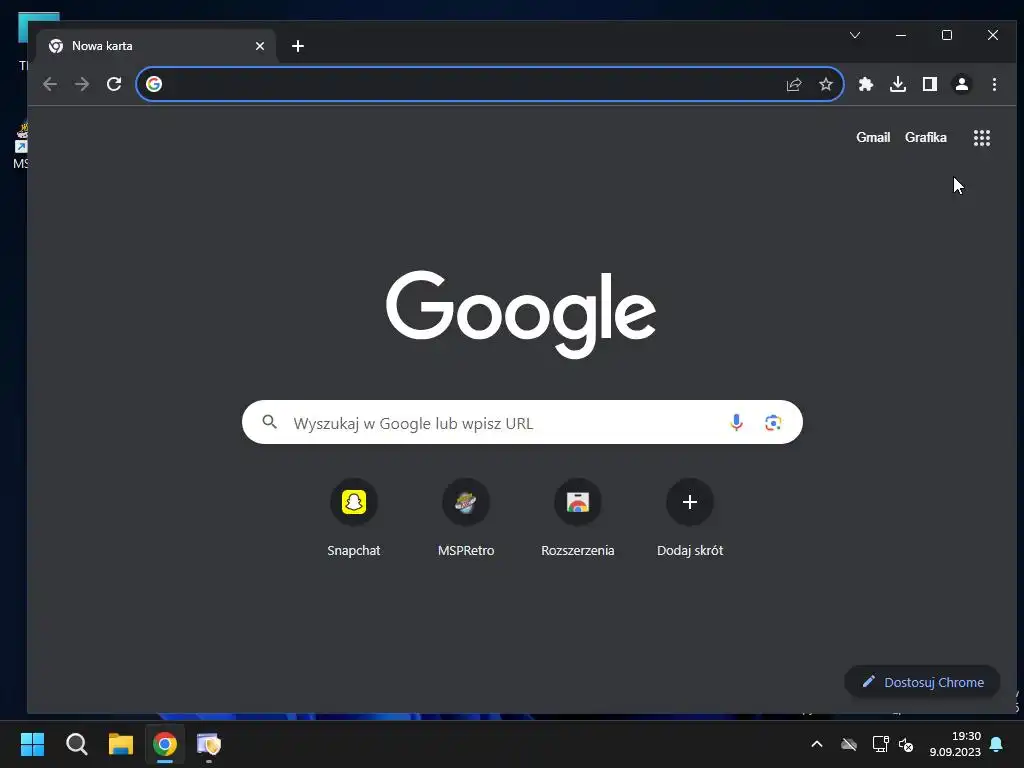
Task: Maximize the Chrome window
Action: 947,35
